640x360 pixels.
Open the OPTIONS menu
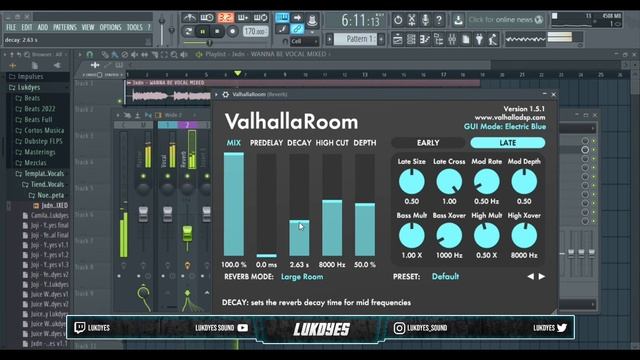pos(110,27)
